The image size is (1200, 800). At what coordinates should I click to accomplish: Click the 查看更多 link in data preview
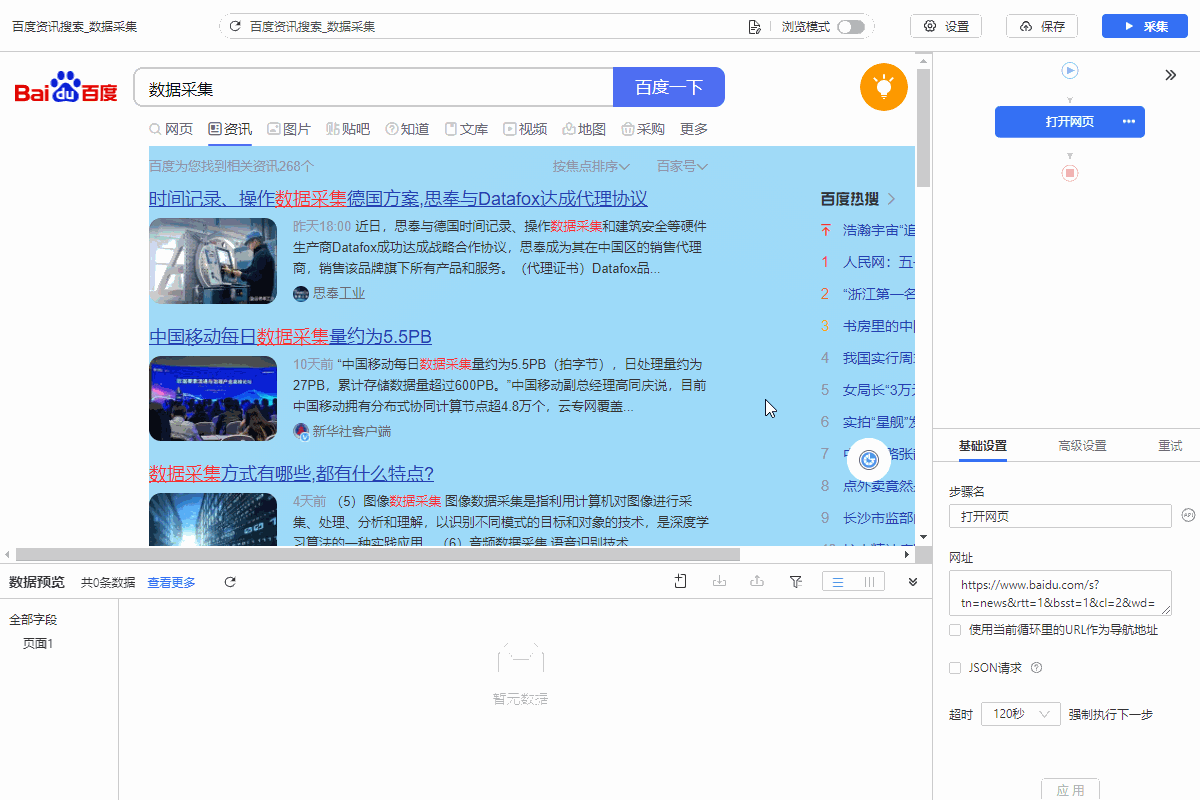172,582
